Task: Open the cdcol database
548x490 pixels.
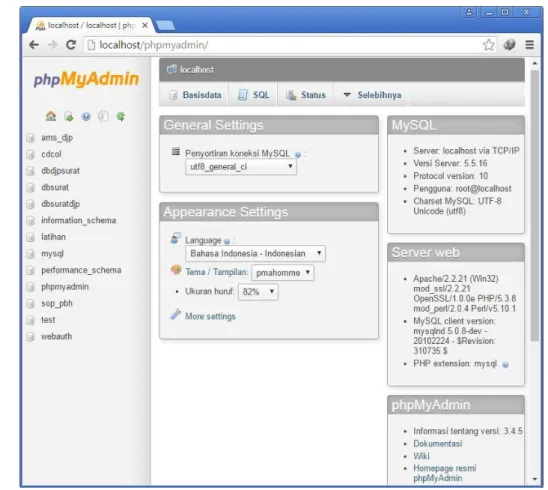Action: click(51, 154)
